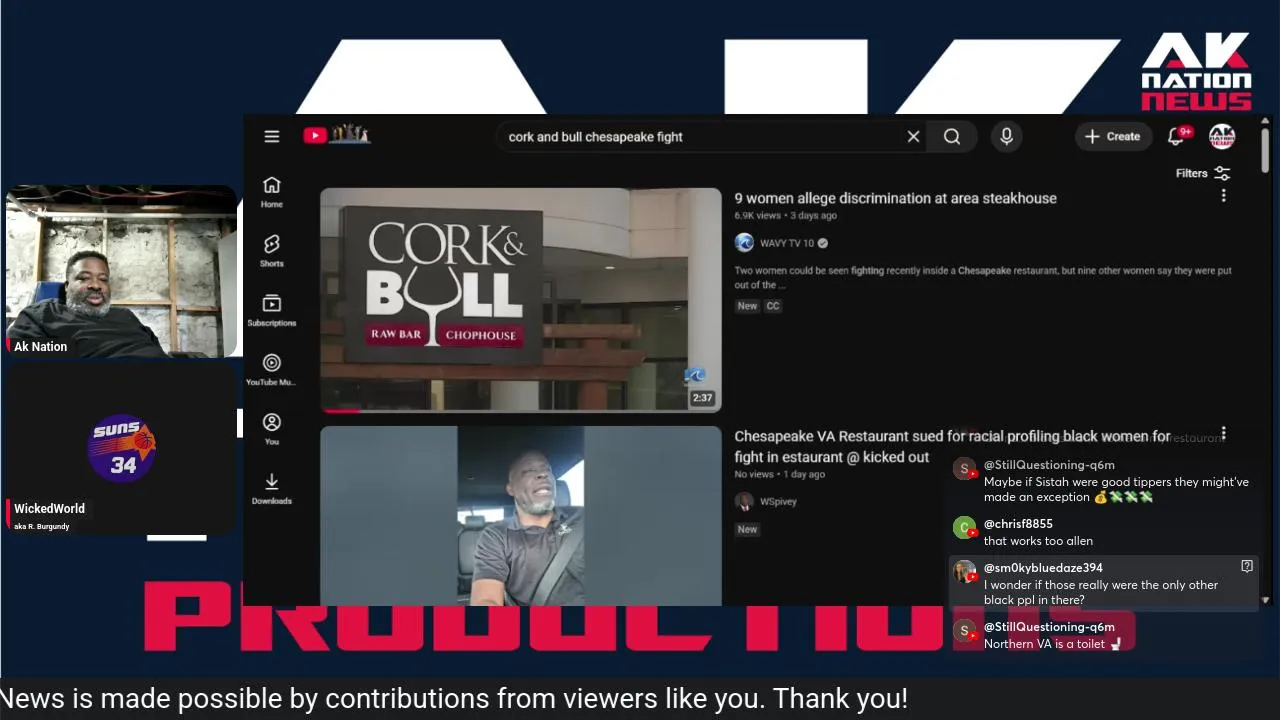The image size is (1280, 720).
Task: Click @StillQuestioning-q6m's good tippers comment
Action: 1103,481
